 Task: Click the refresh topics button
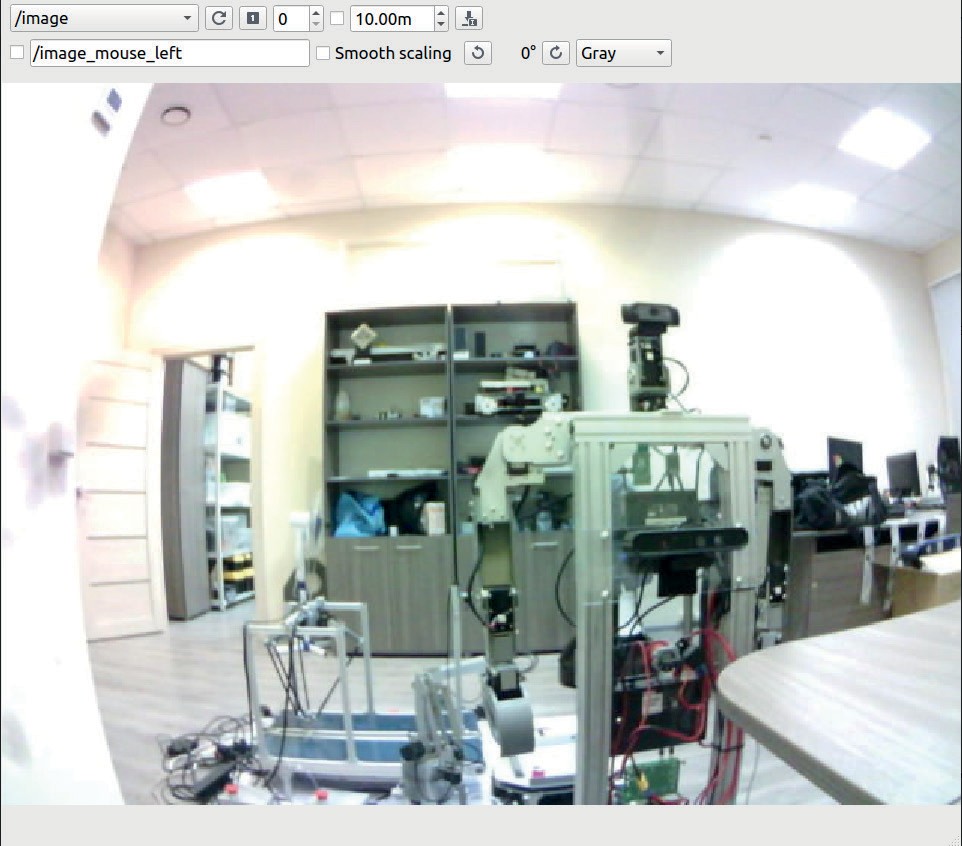(x=217, y=19)
